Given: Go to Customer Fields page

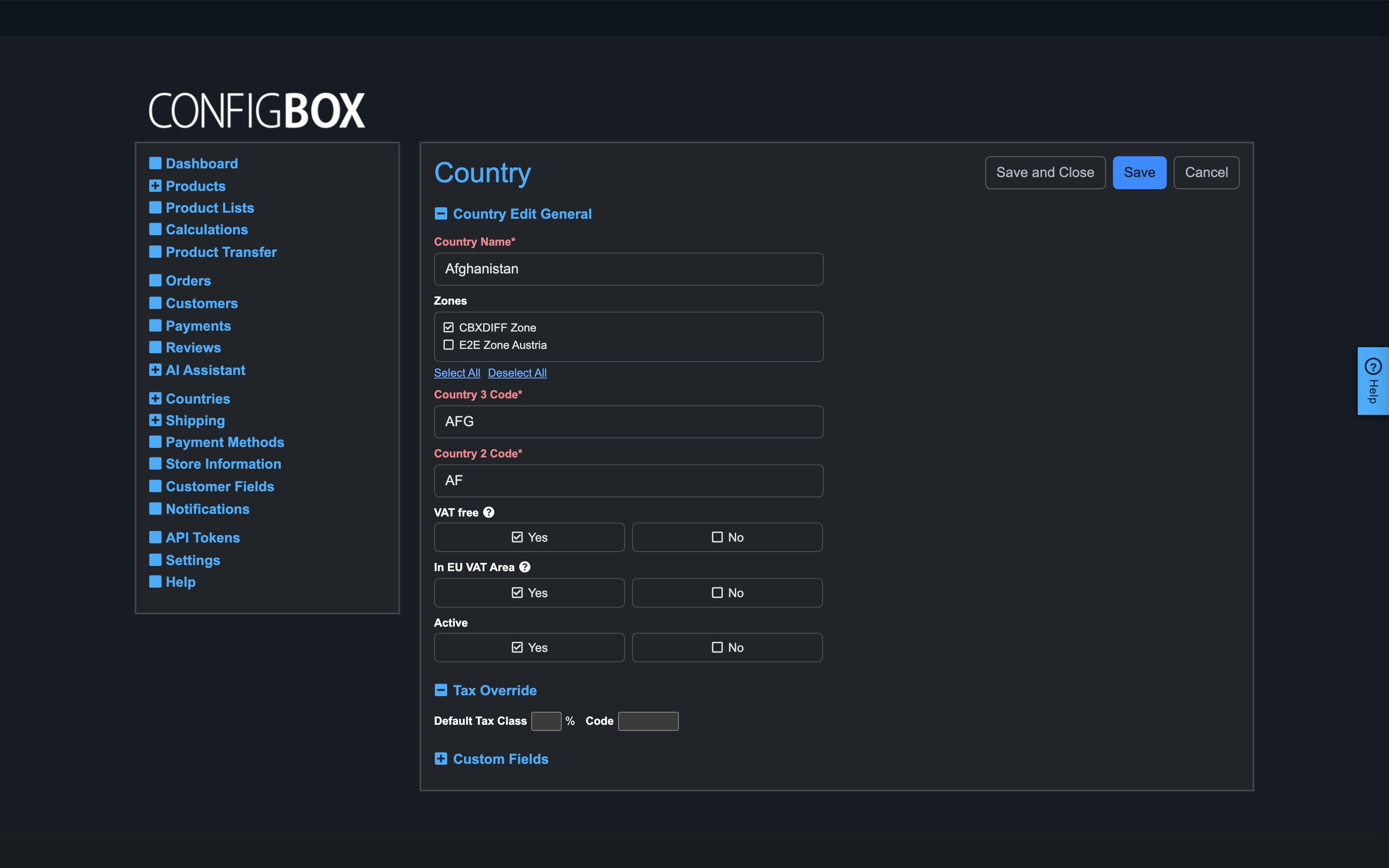Looking at the screenshot, I should coord(220,487).
